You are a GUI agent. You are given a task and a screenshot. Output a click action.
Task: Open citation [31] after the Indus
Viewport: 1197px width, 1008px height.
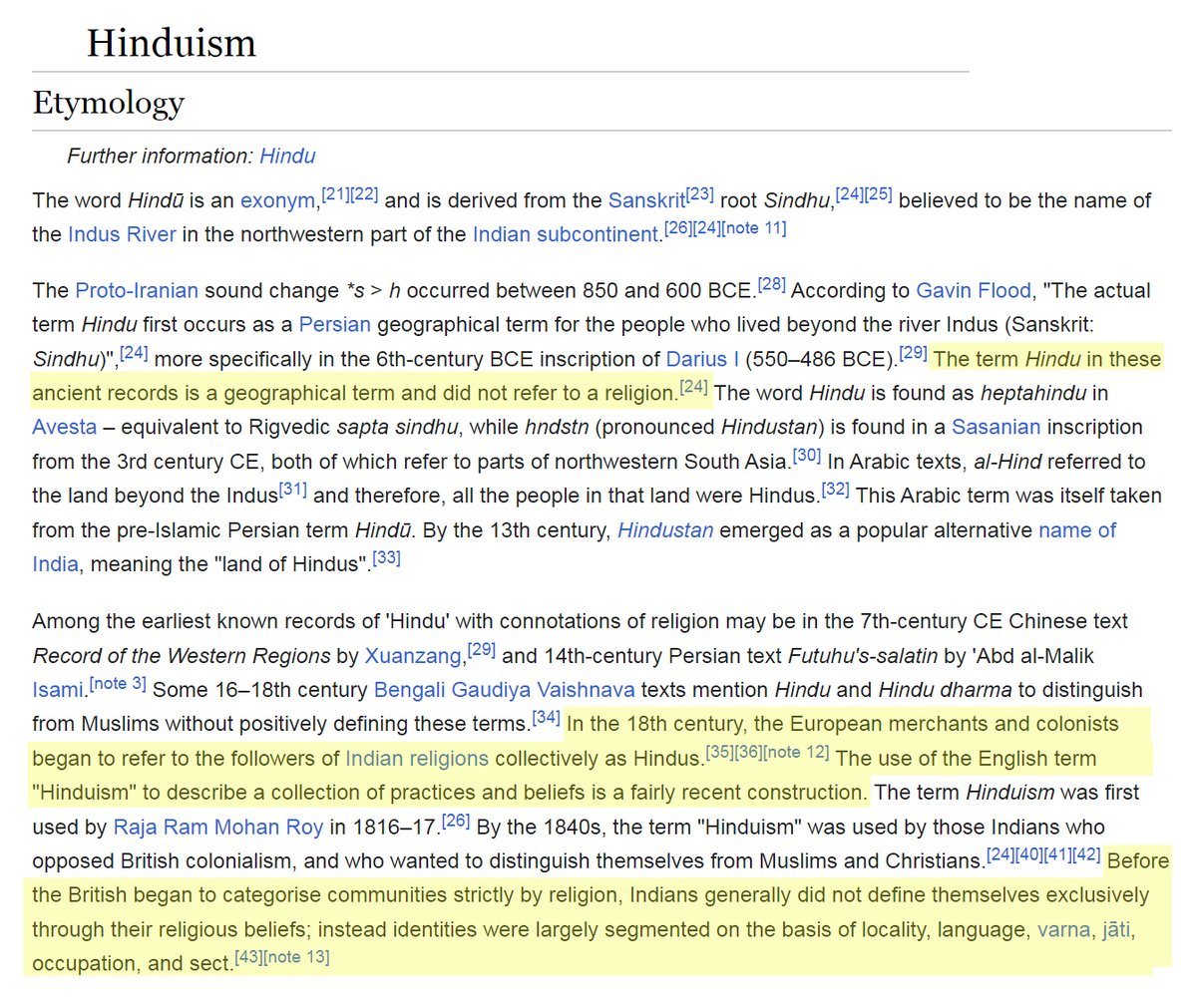point(293,490)
